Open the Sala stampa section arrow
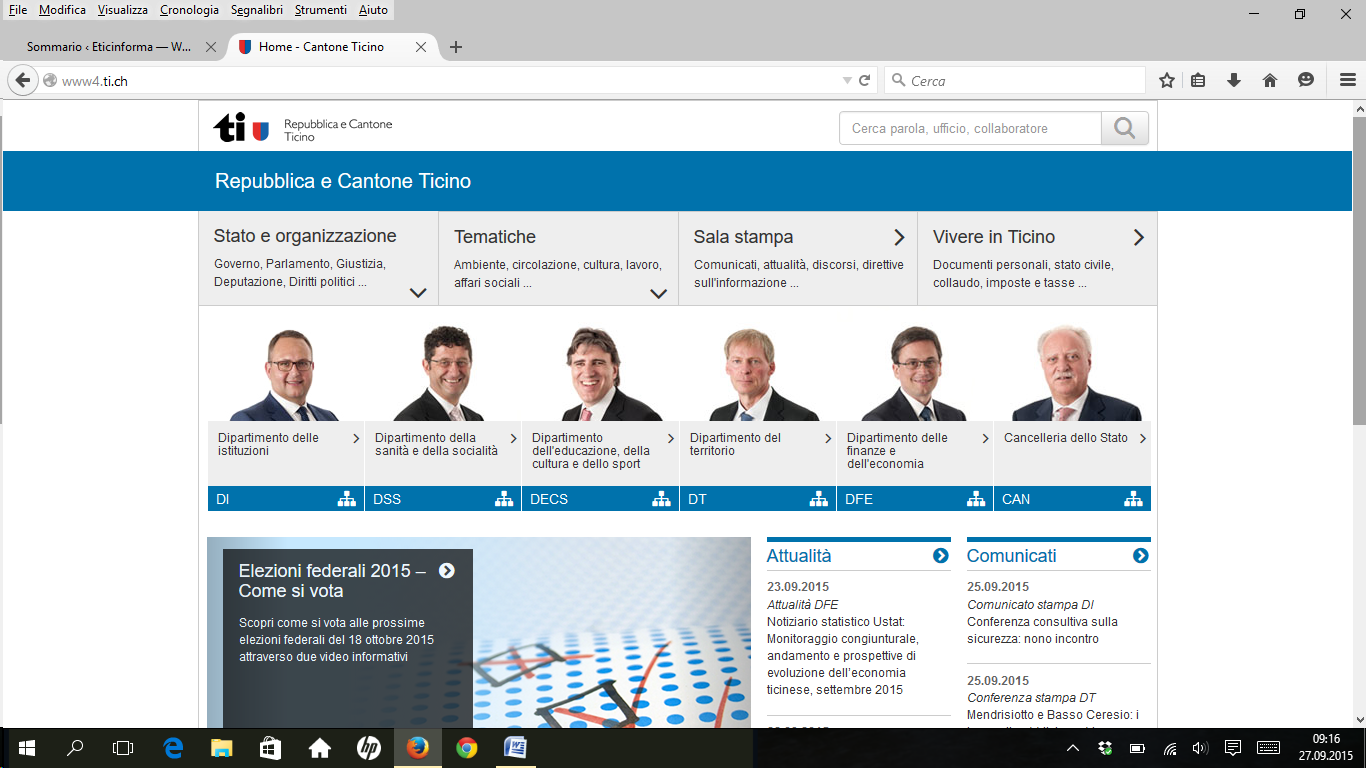The height and width of the screenshot is (768, 1366). 899,237
